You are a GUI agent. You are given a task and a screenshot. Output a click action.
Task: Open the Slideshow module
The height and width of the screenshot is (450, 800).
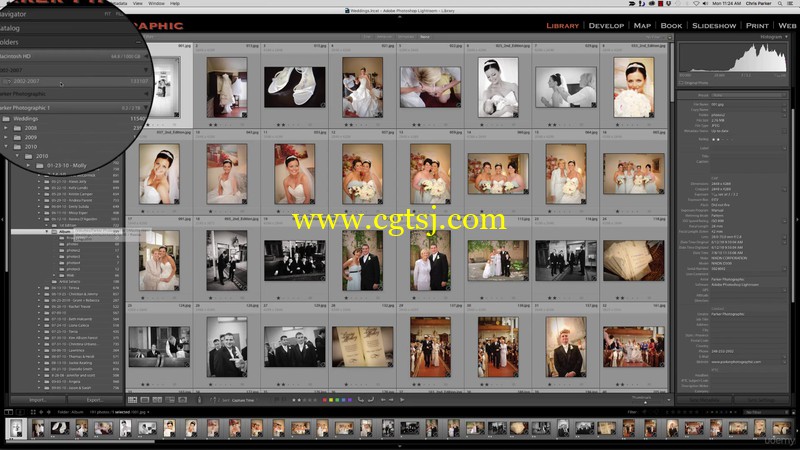tap(714, 26)
